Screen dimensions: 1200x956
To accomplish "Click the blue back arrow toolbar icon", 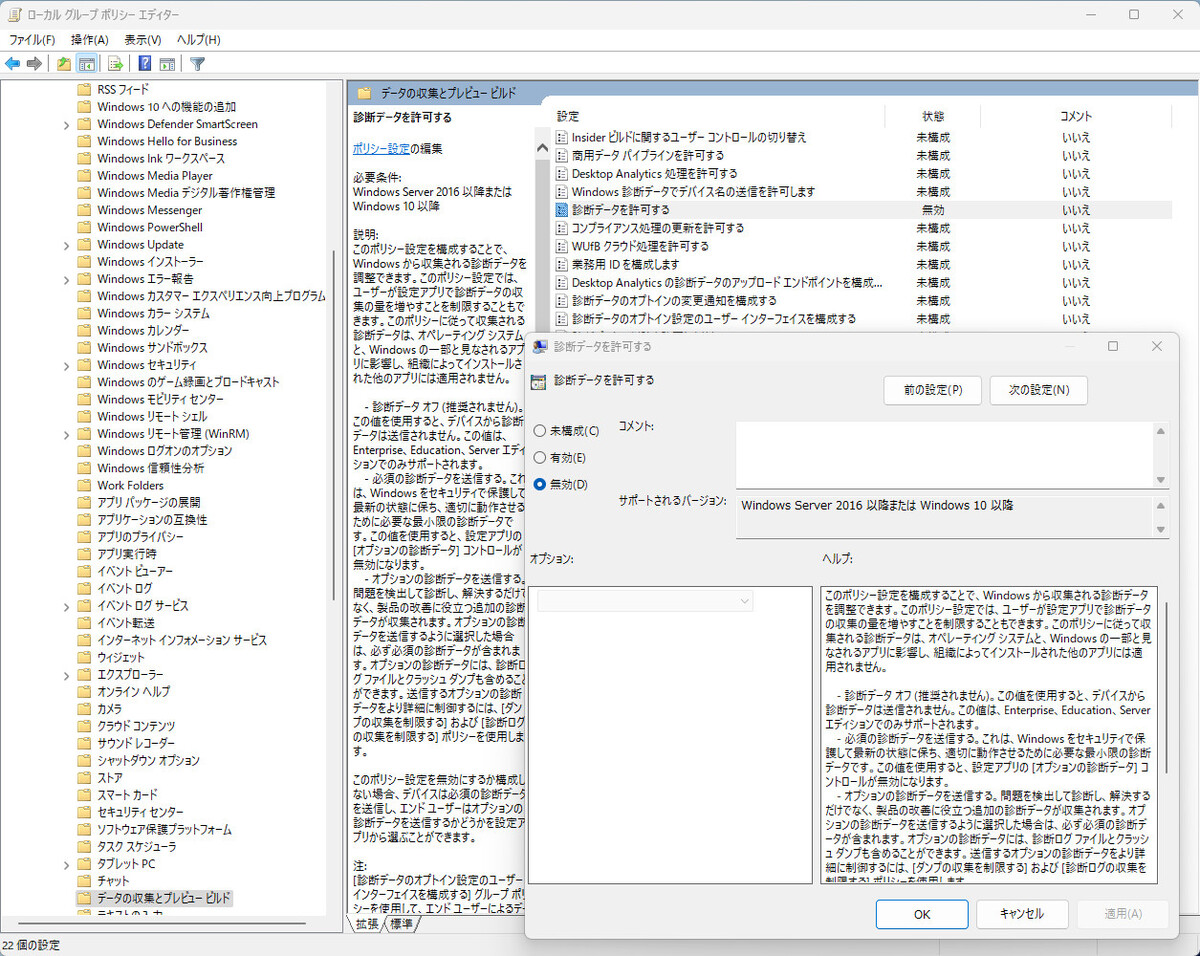I will 13,64.
